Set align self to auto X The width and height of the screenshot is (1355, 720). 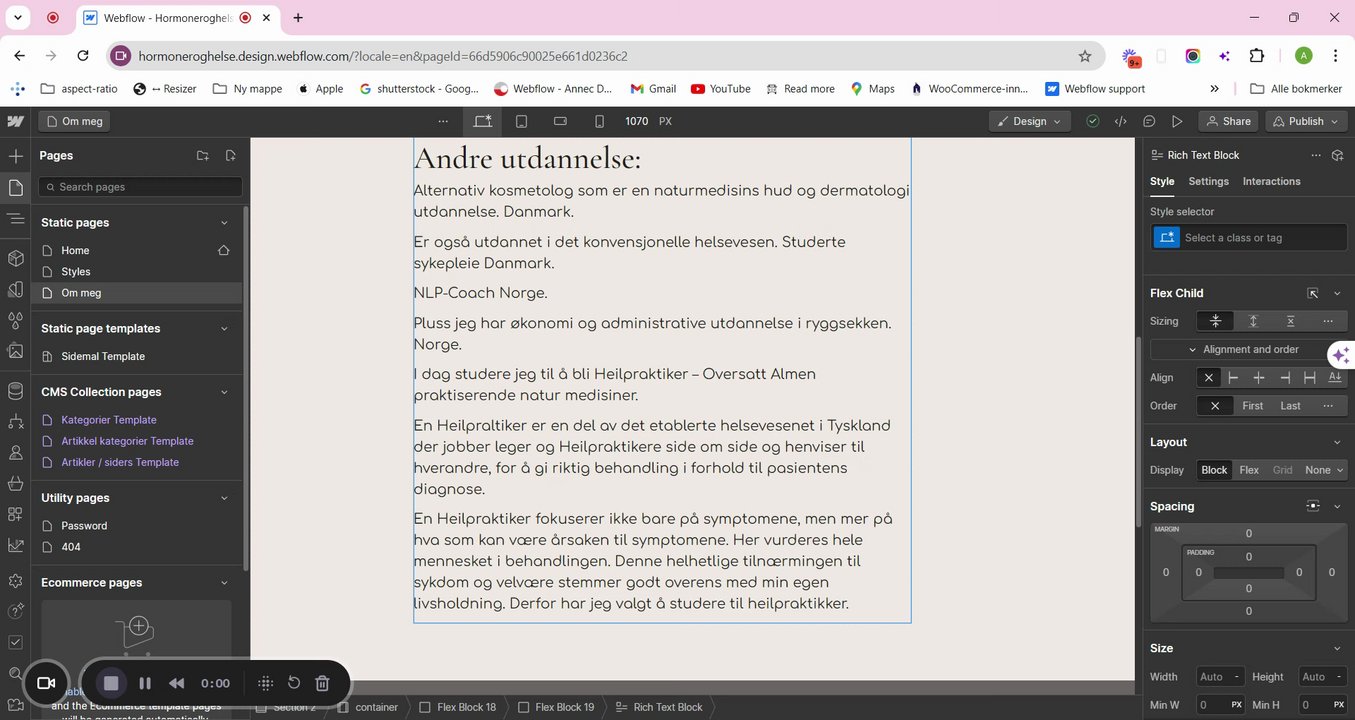point(1209,377)
